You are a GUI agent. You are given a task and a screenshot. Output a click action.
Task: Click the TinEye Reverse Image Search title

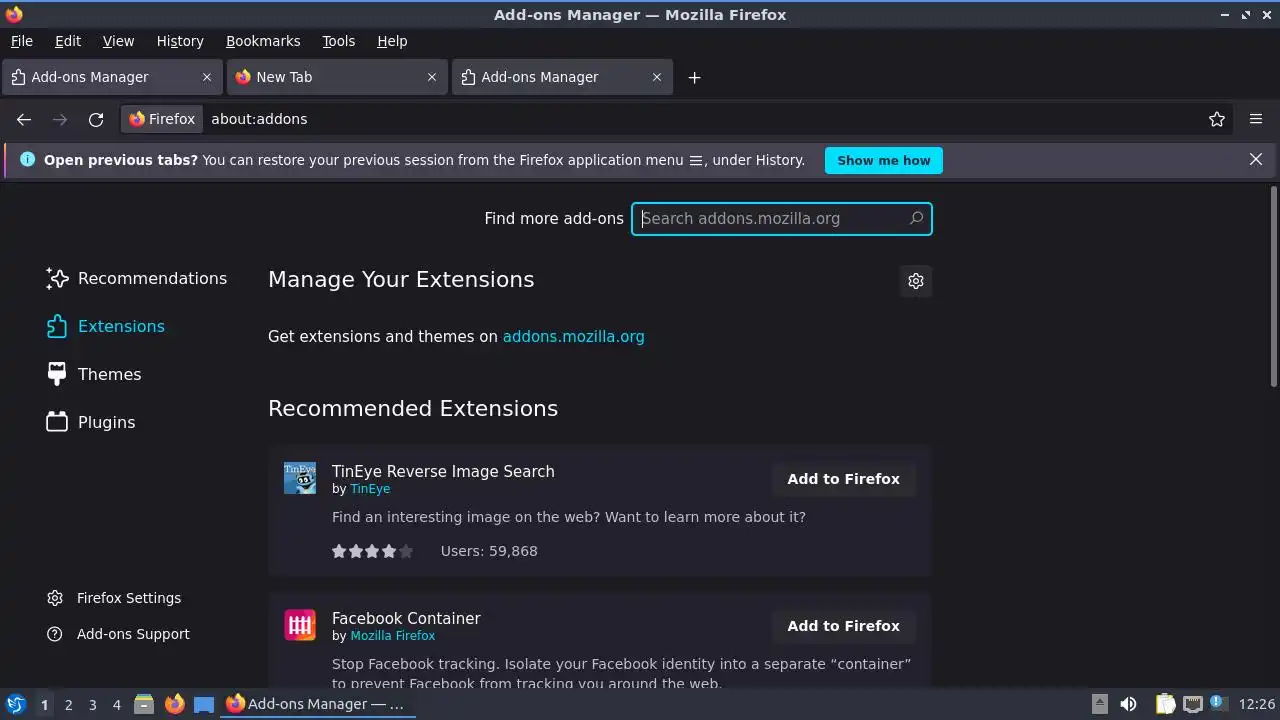point(443,471)
